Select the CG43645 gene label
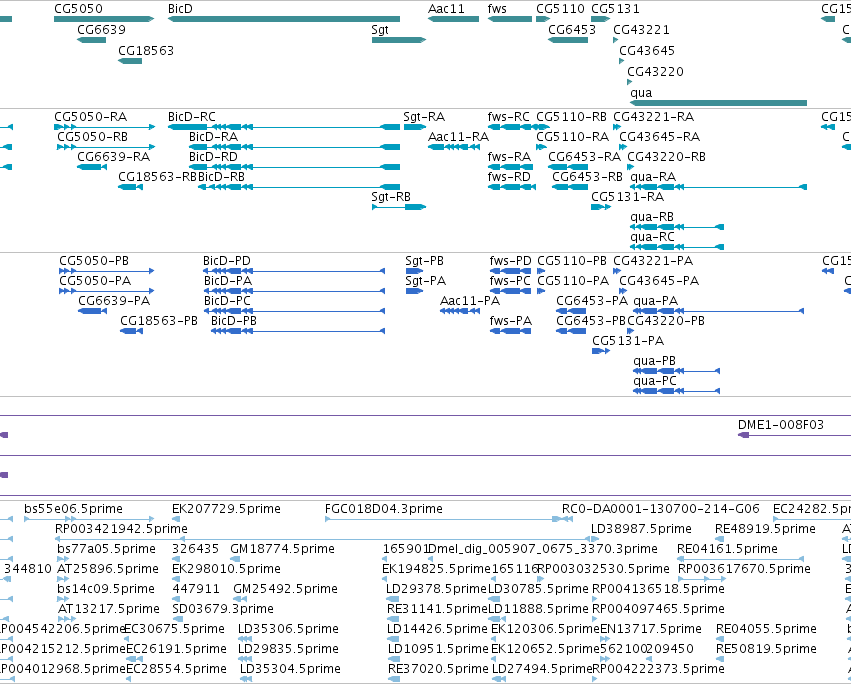Viewport: 851px width, 684px height. coord(647,50)
